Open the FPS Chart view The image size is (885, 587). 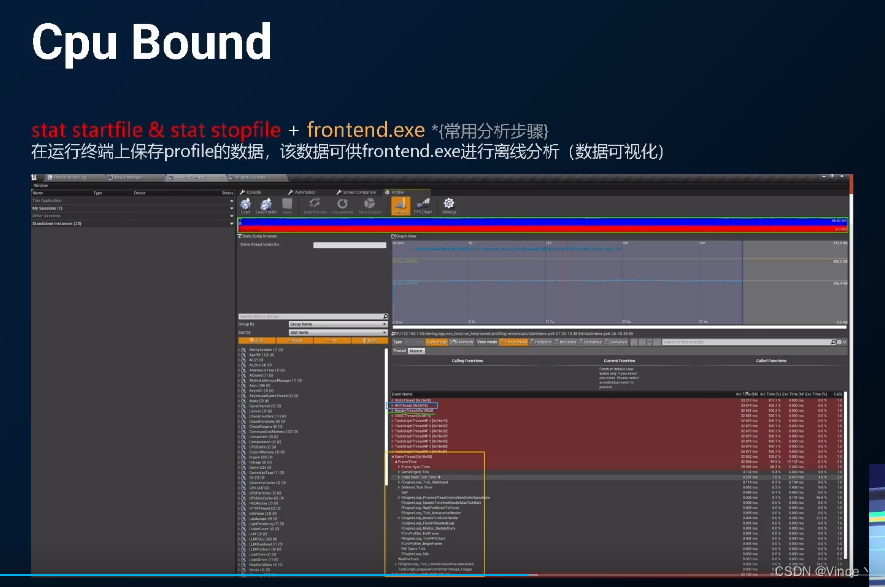point(423,205)
